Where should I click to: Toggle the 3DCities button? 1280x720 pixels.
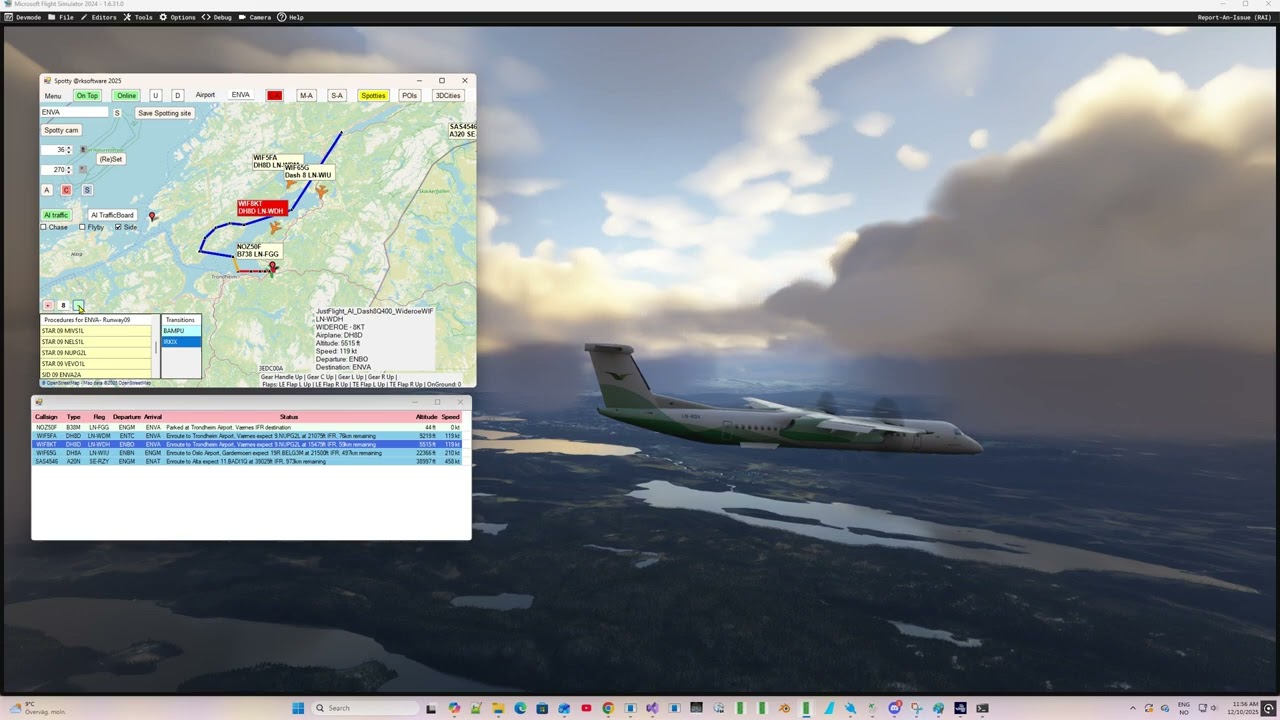tap(448, 96)
